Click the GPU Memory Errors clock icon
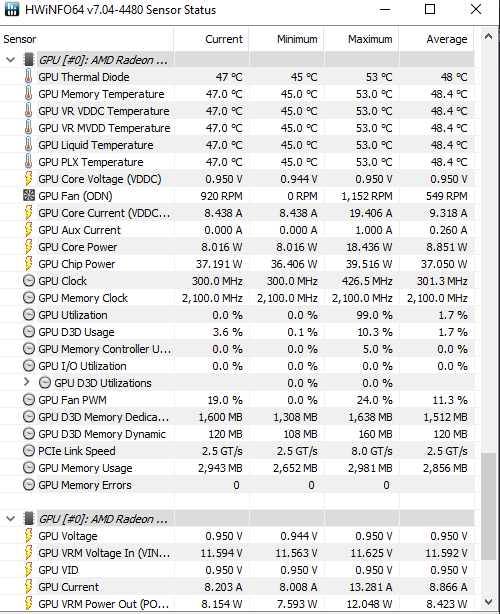Screen dimensions: 500x614 coord(29,485)
